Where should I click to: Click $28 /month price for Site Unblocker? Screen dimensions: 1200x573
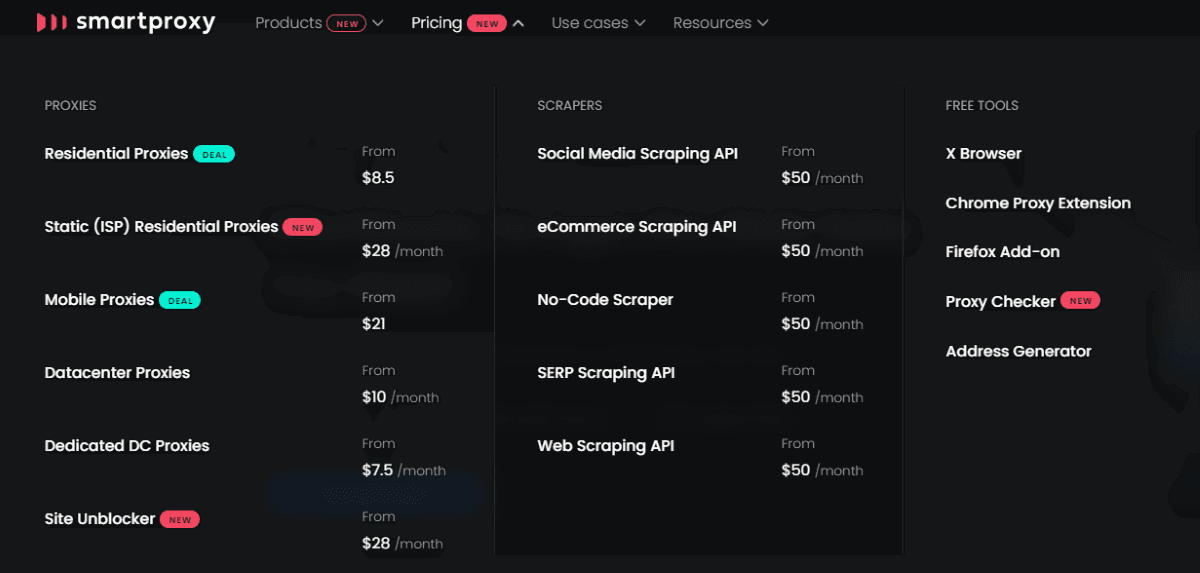pos(402,543)
